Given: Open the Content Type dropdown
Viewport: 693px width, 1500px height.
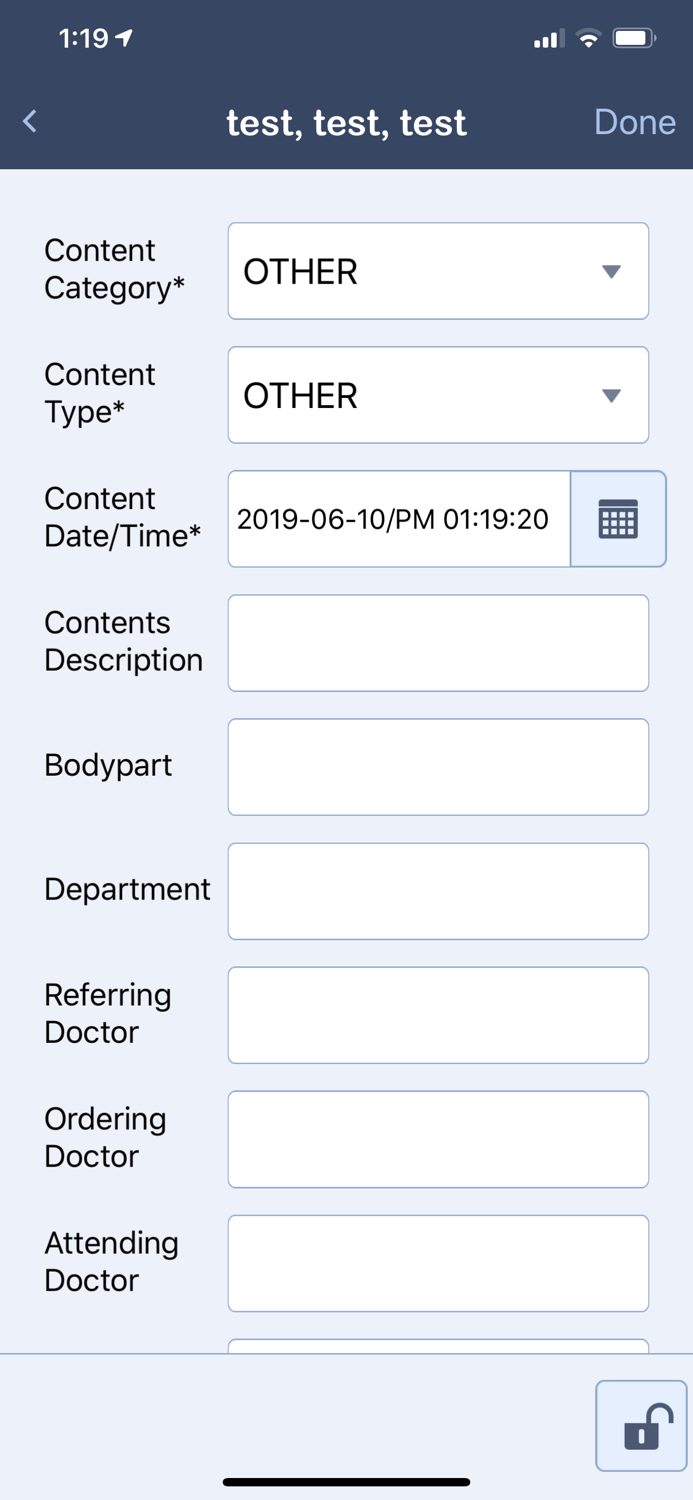Looking at the screenshot, I should [437, 395].
